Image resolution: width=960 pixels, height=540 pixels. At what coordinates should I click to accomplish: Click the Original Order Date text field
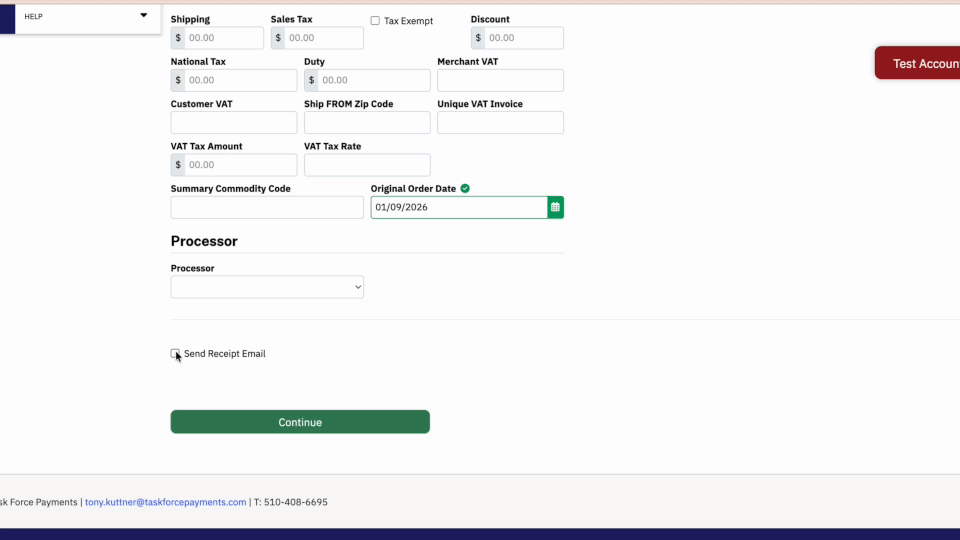tap(459, 208)
